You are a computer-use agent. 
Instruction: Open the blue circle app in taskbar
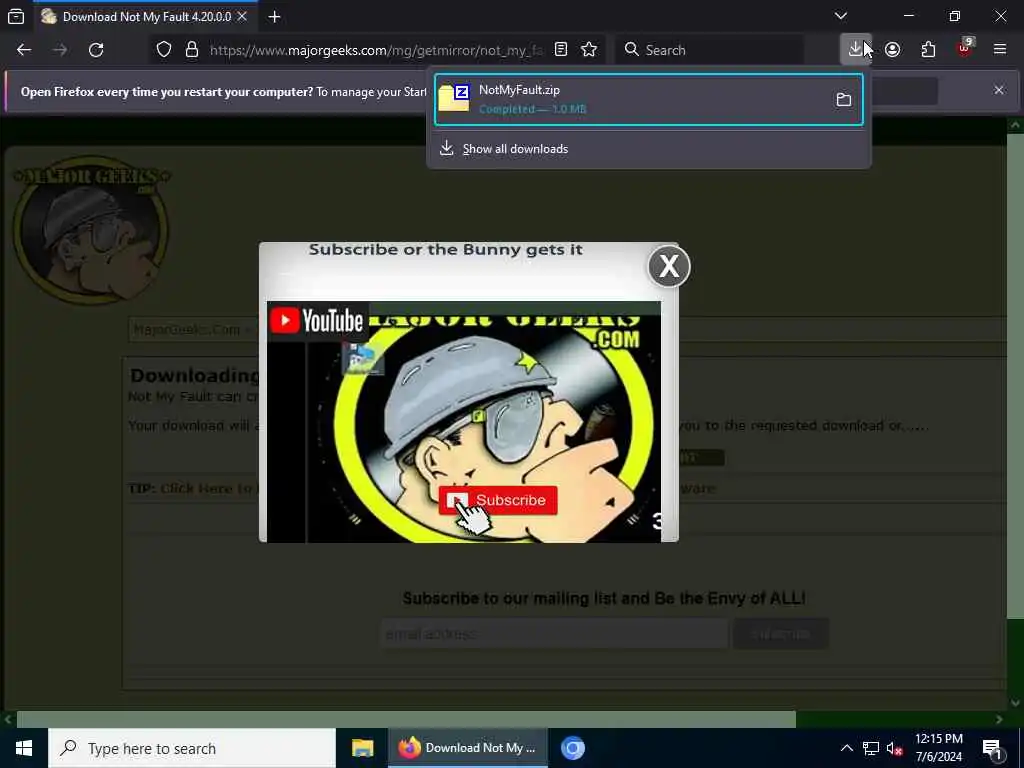(573, 748)
